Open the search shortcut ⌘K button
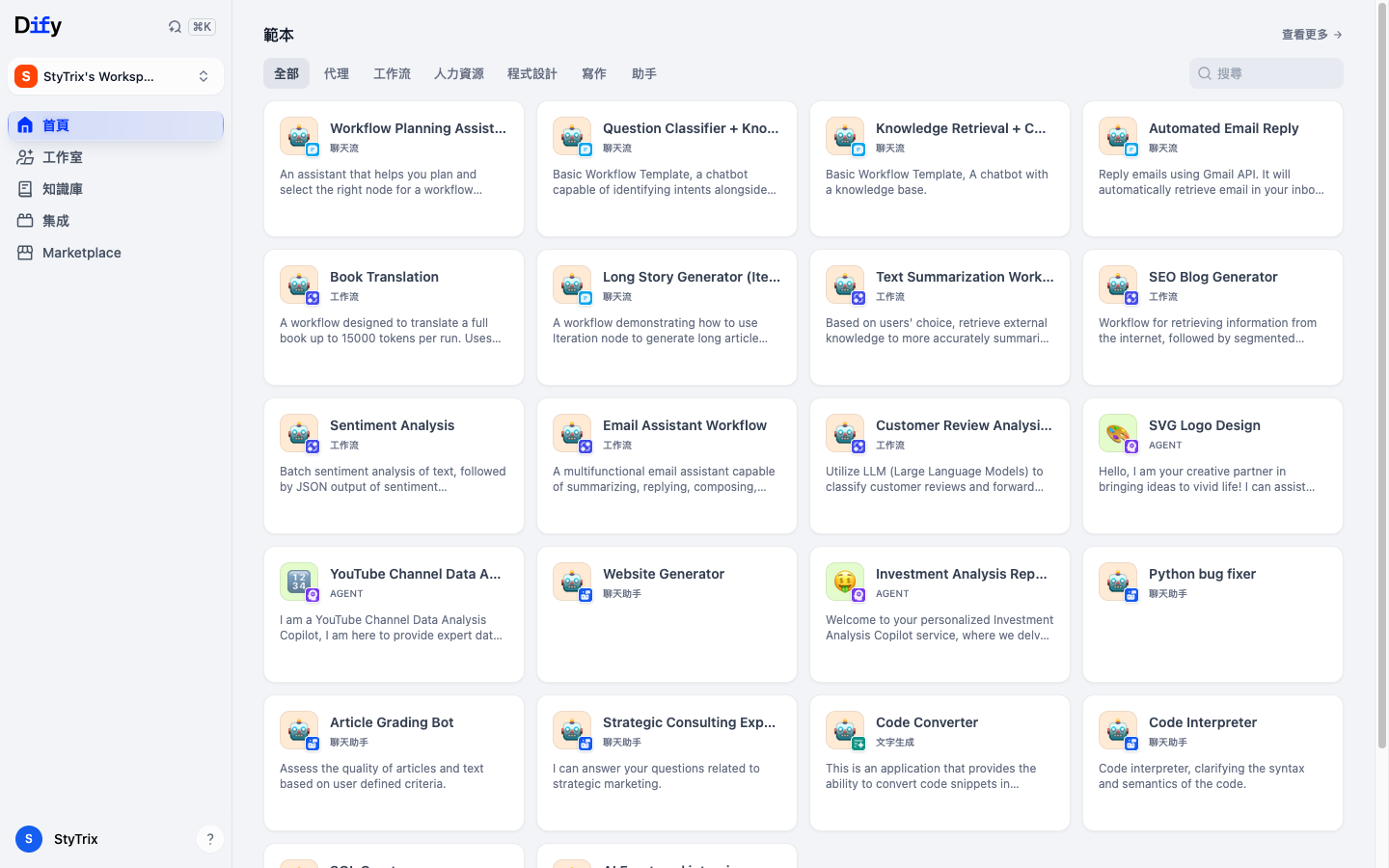This screenshot has height=868, width=1389. tap(191, 27)
